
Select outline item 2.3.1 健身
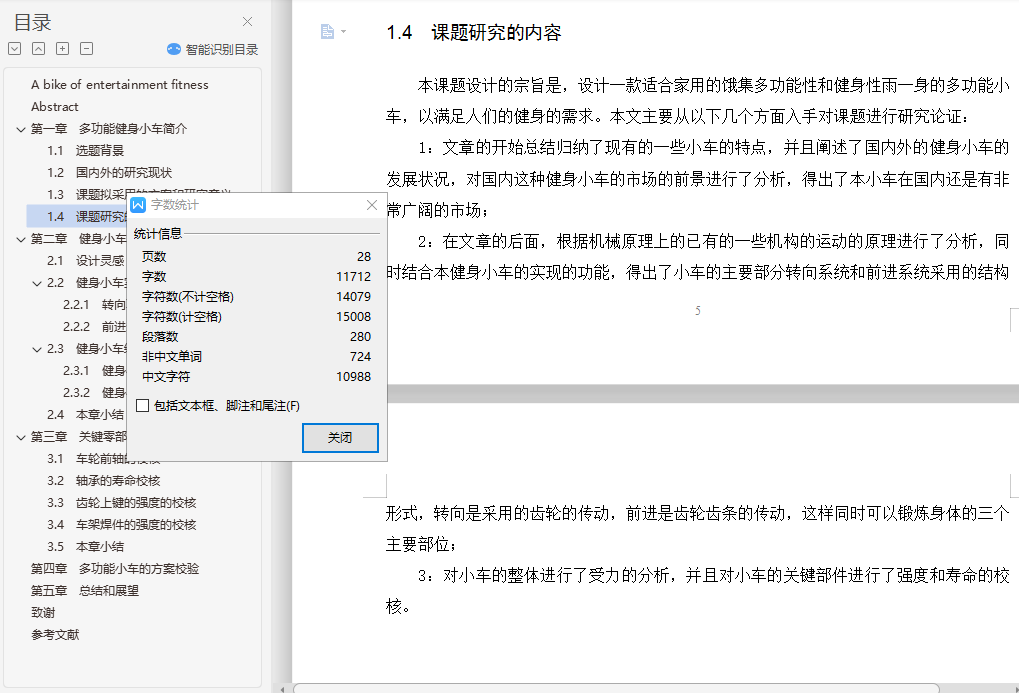(x=94, y=371)
